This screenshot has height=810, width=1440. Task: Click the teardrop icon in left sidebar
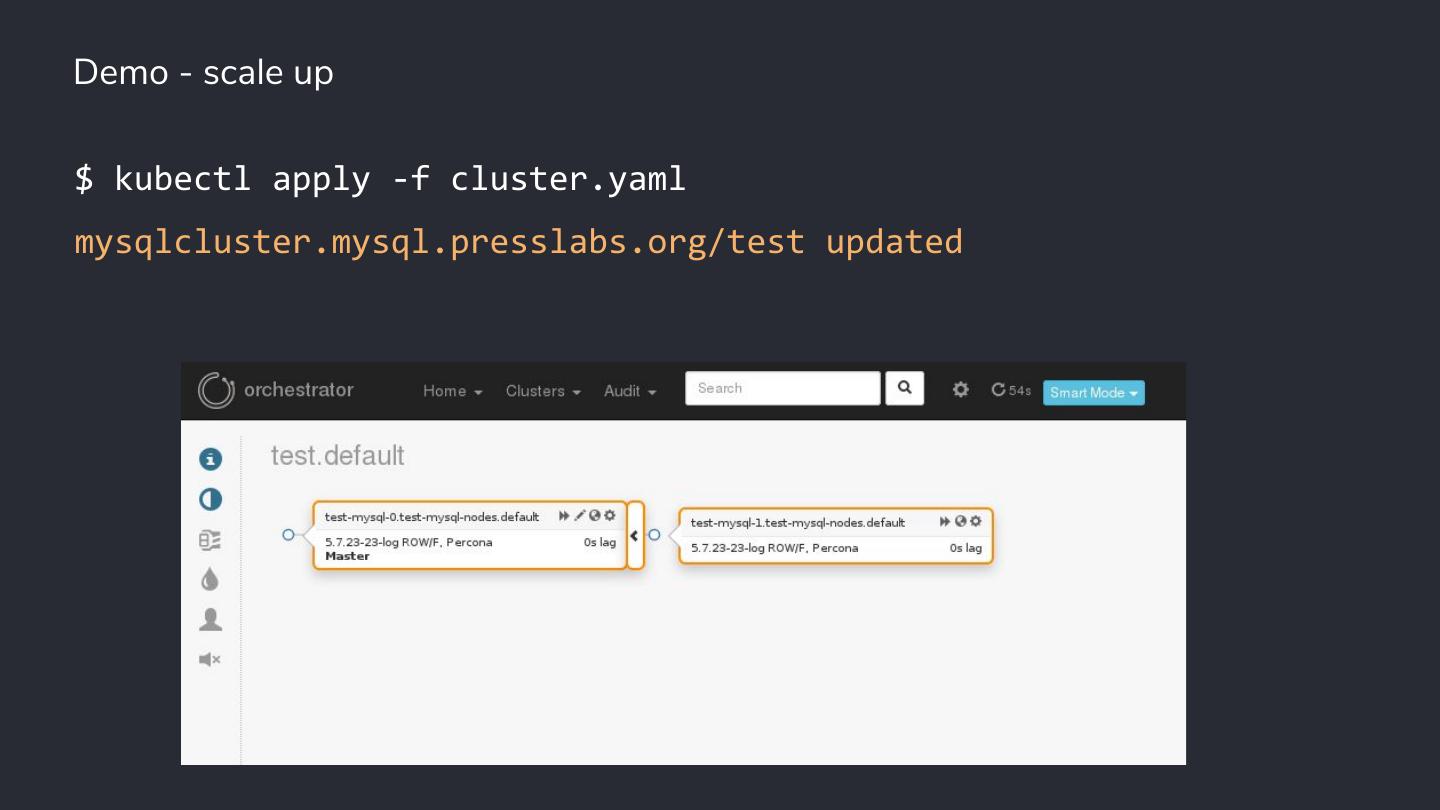coord(210,579)
